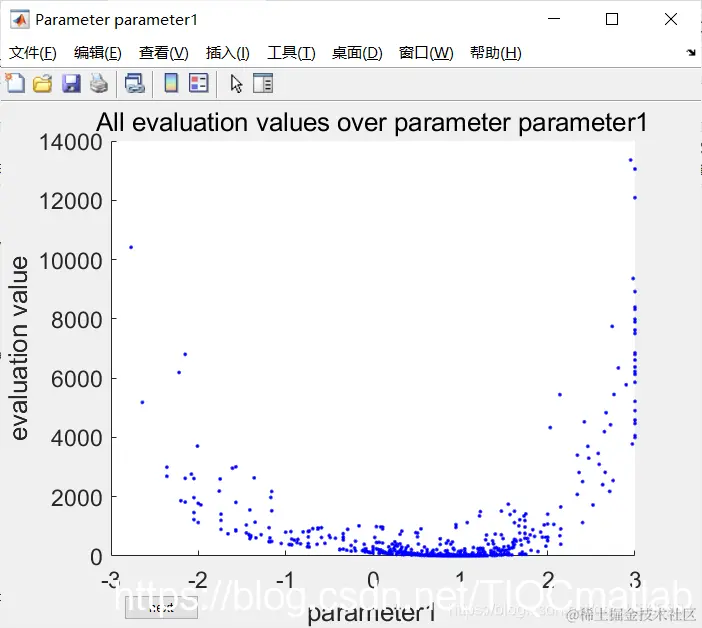Open the 窗口(W) menu
Viewport: 702px width, 628px height.
(426, 53)
